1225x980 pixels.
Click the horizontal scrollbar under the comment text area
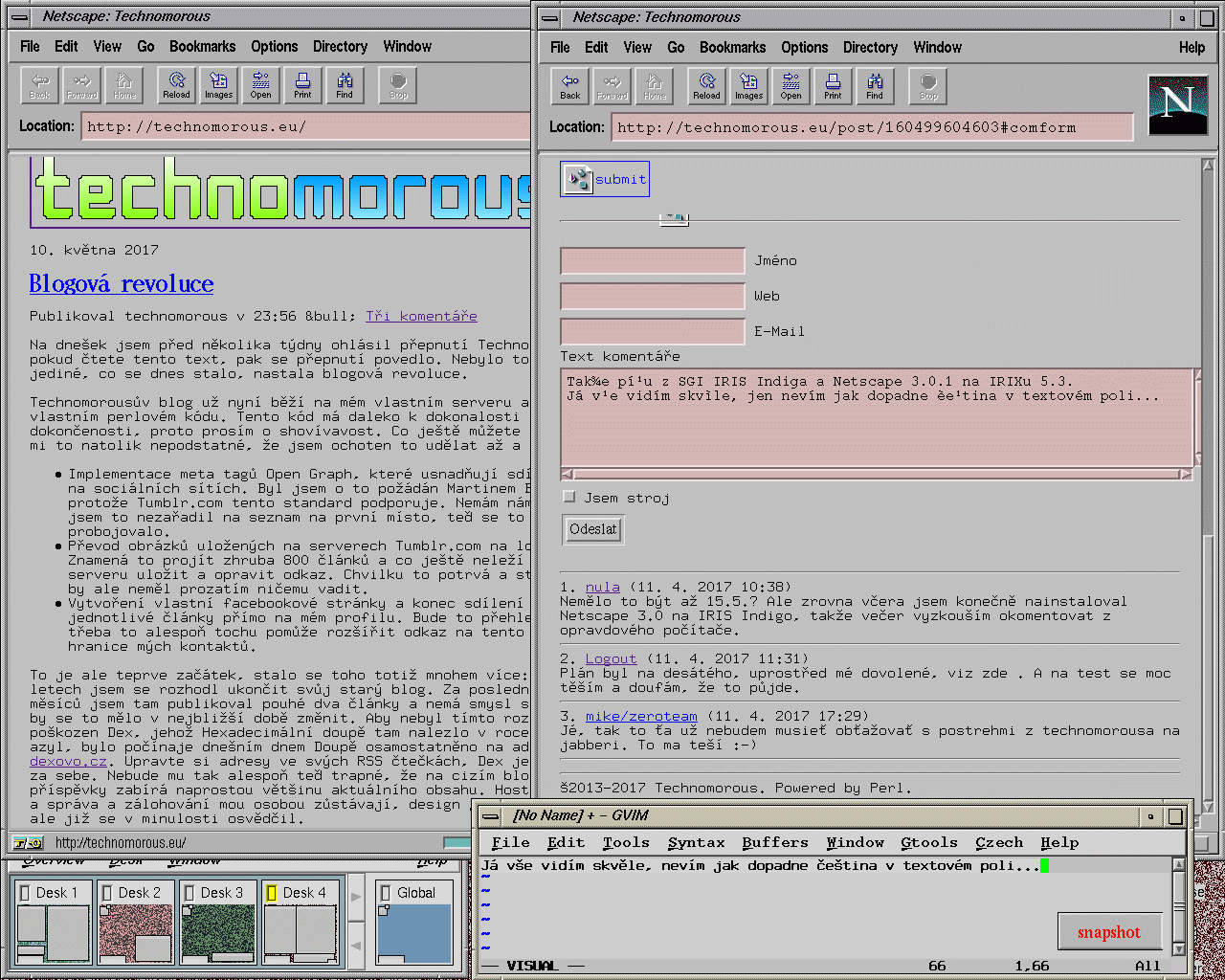(876, 474)
